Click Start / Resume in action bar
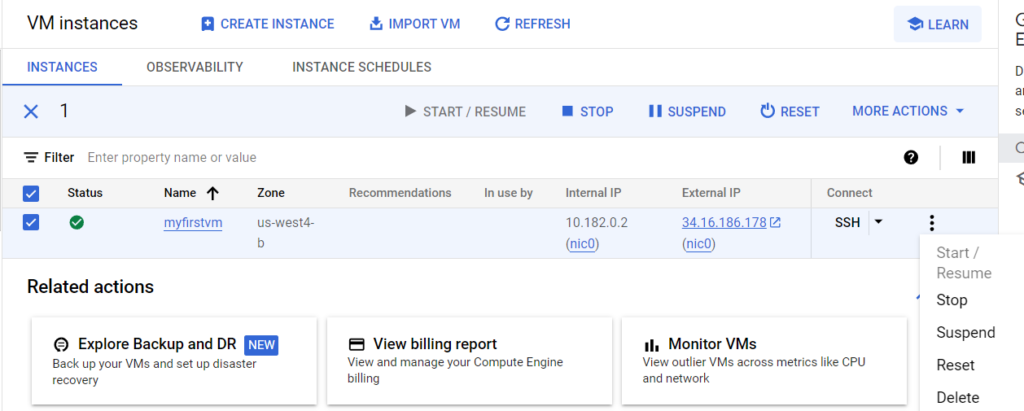 point(465,112)
